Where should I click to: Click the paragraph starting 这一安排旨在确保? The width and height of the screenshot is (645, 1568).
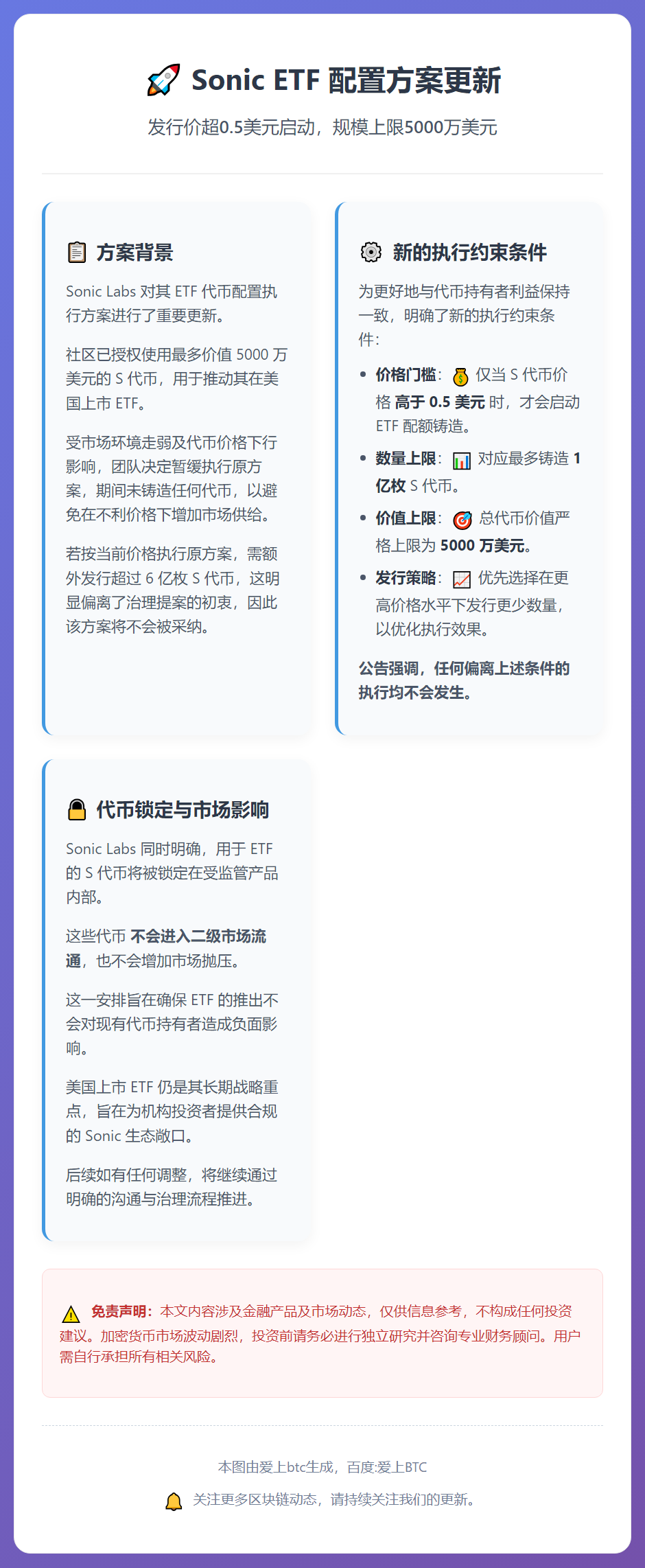[x=172, y=1024]
